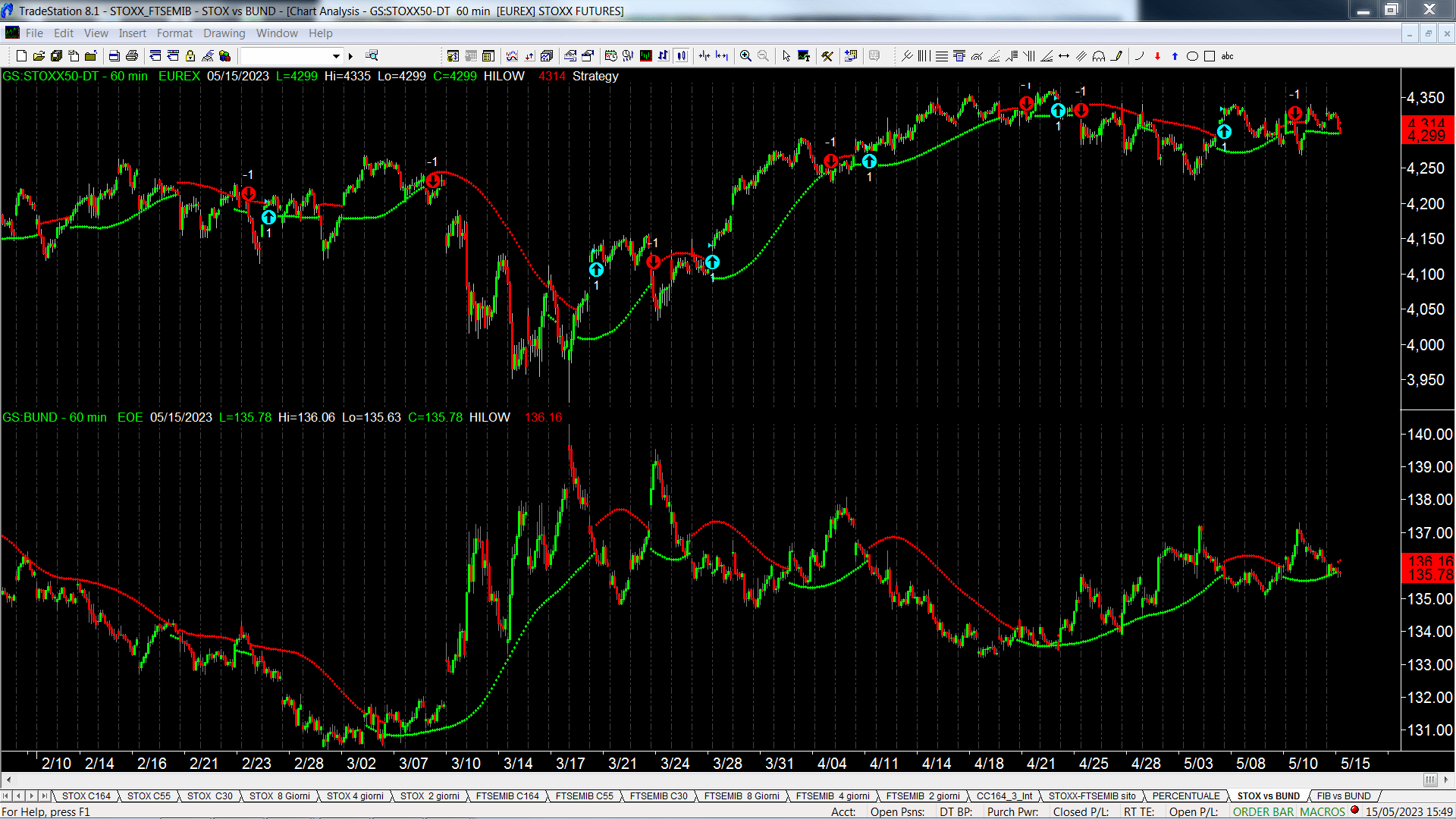Select the vertical lines drawing tool

924,56
